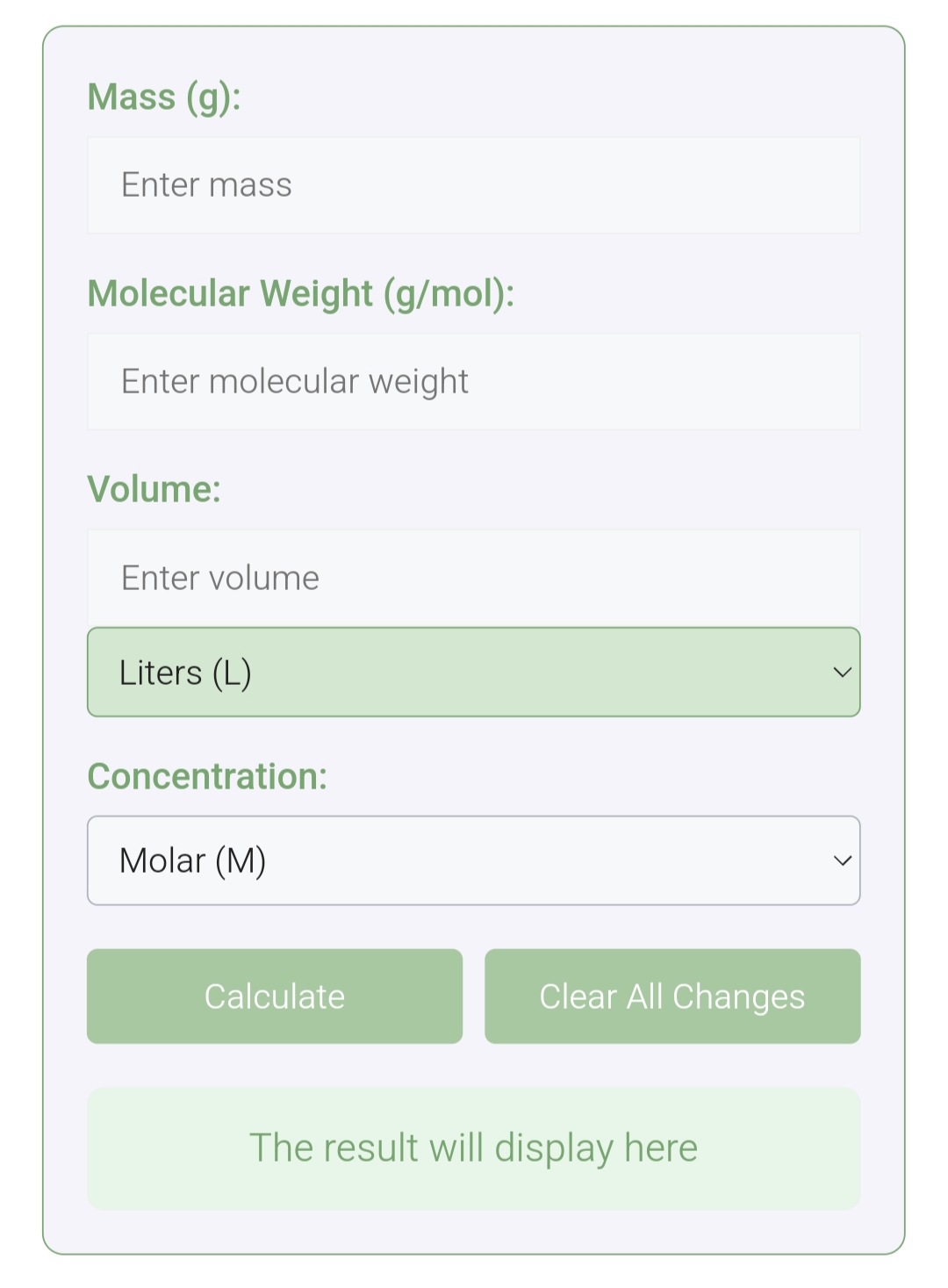
Task: Click the 'Mass (g):' label
Action: click(x=164, y=97)
